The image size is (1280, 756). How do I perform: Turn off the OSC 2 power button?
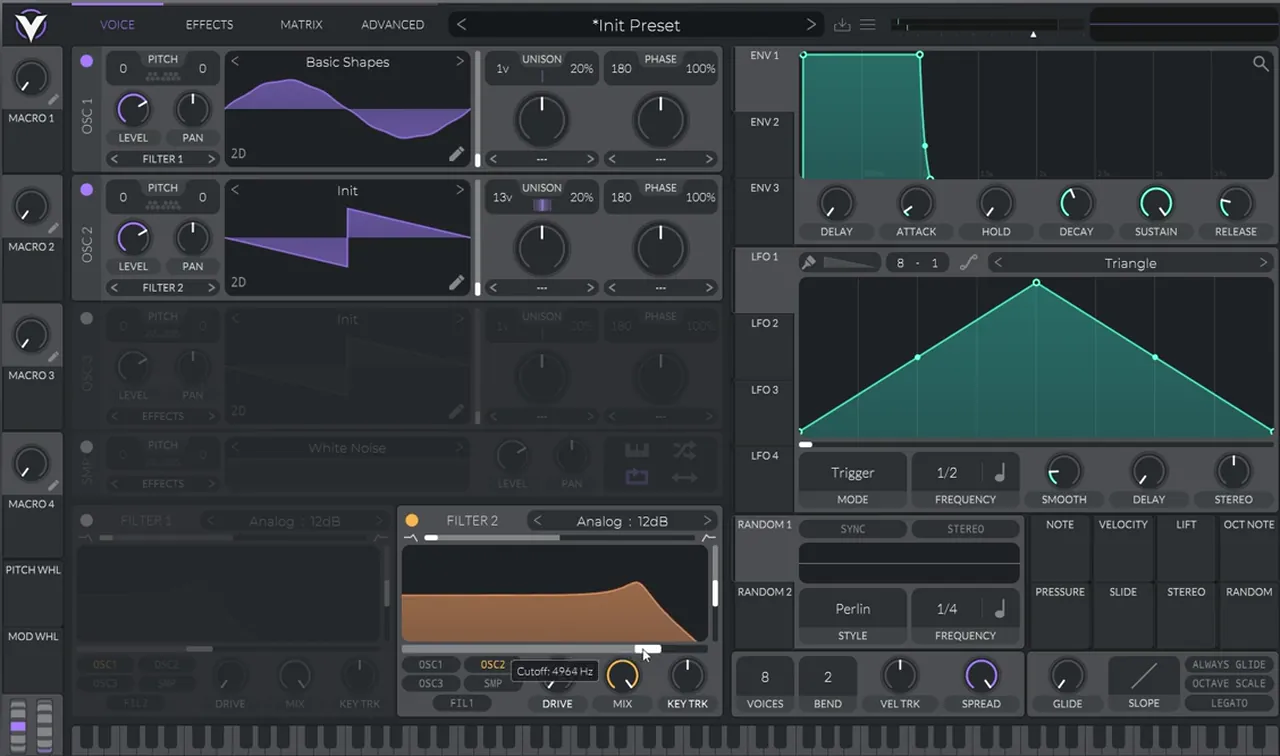pos(86,189)
